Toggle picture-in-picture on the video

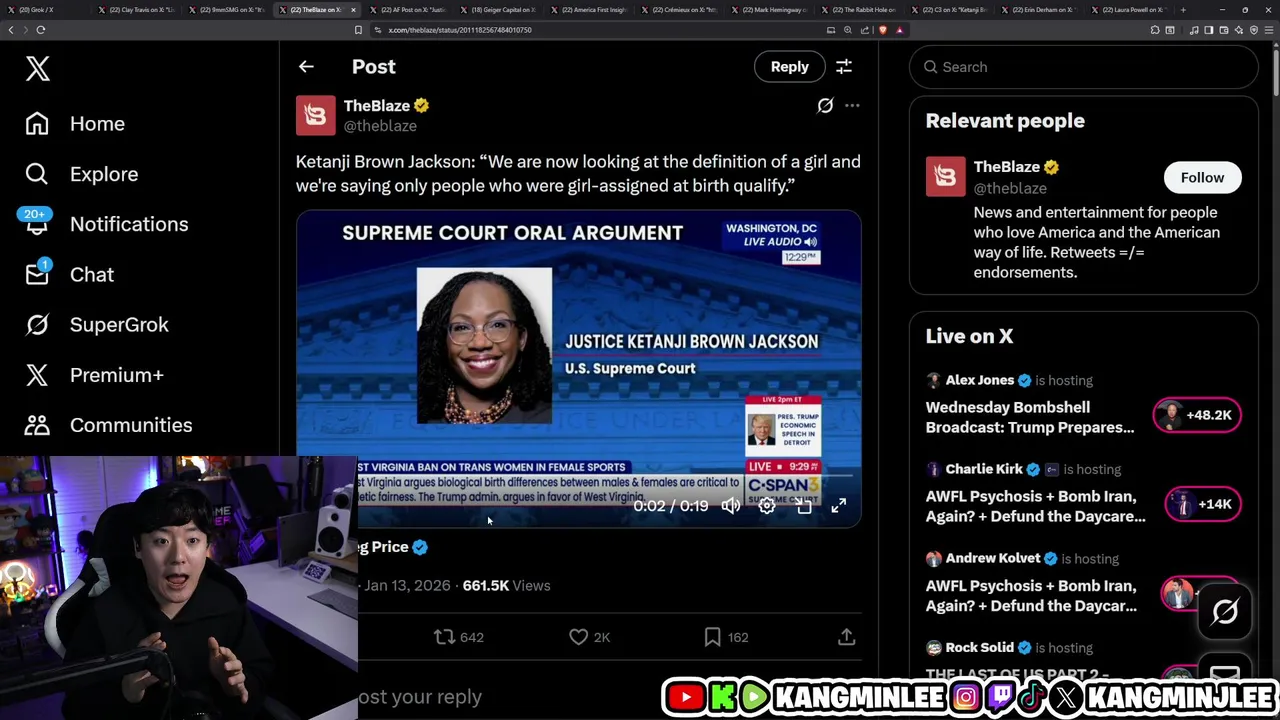click(803, 506)
